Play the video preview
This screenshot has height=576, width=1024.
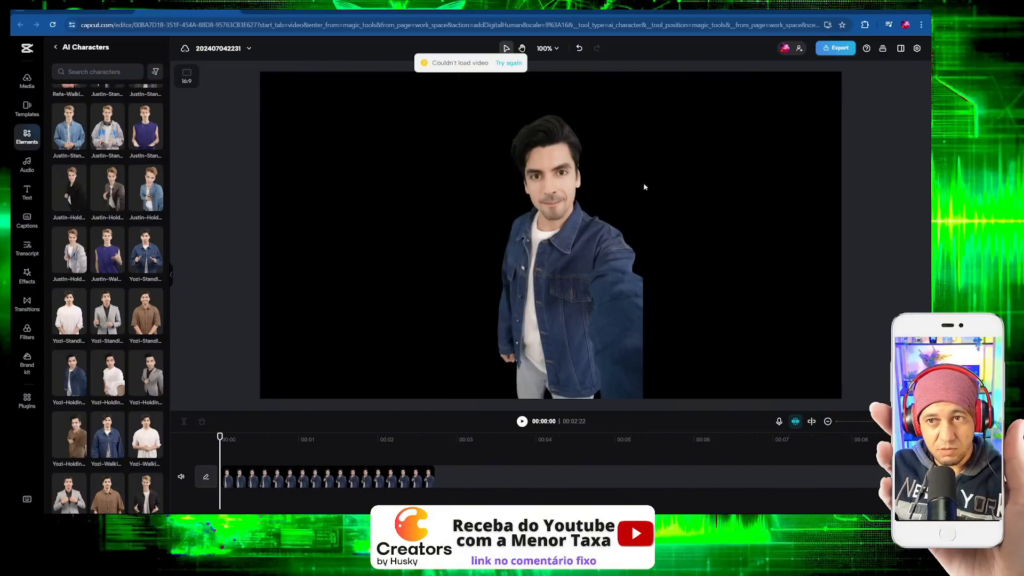(x=521, y=421)
